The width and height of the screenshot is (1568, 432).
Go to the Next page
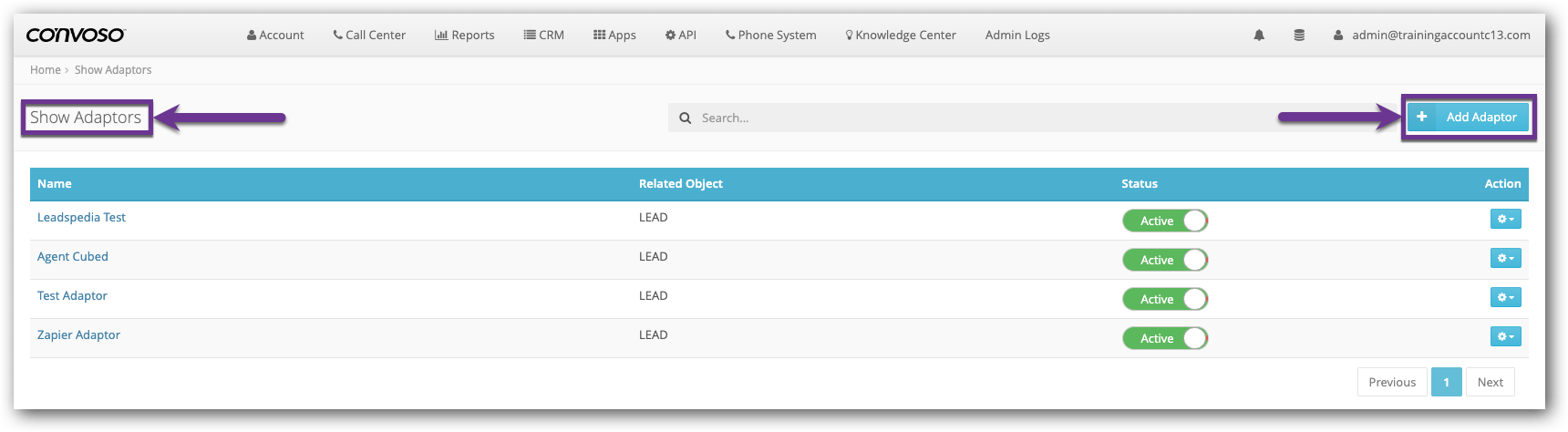pos(1490,382)
